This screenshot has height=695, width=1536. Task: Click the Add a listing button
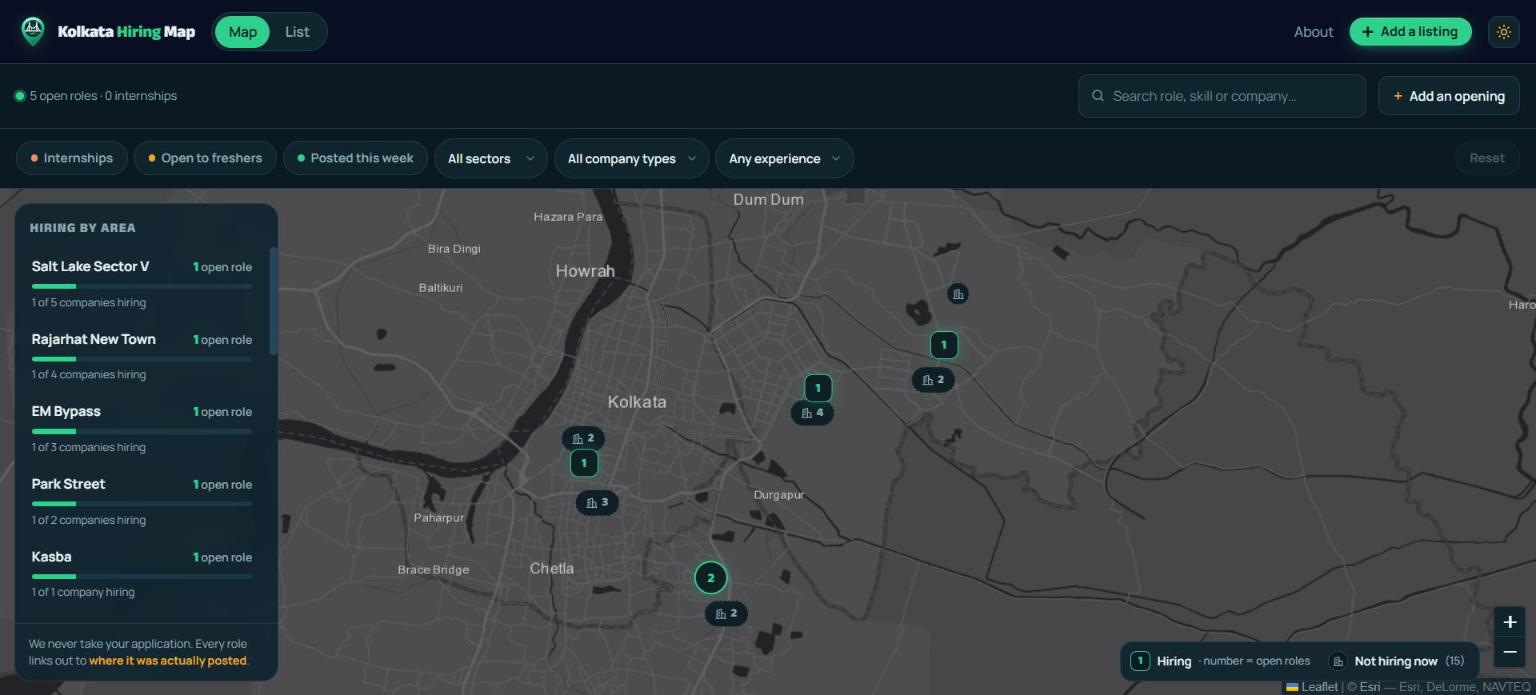1410,32
